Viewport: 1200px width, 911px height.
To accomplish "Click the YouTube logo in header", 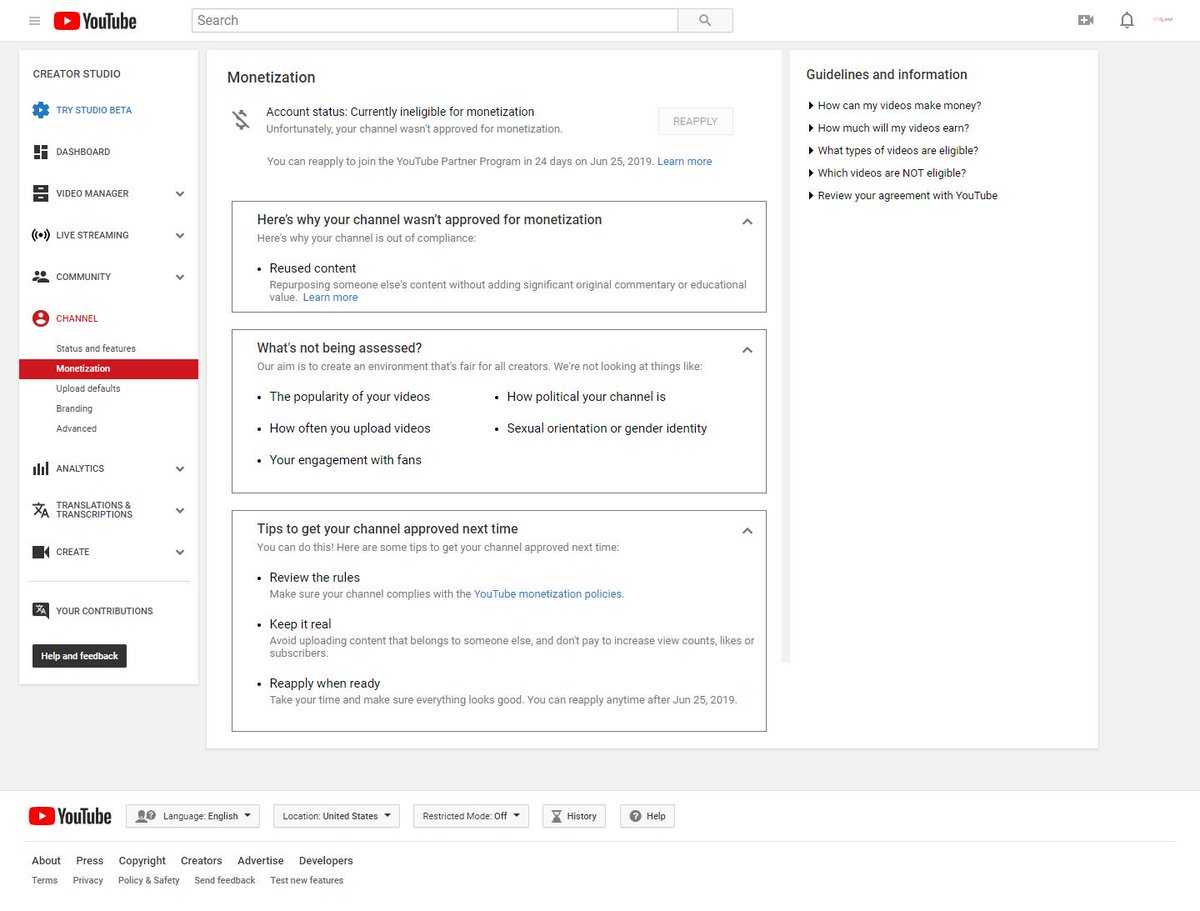I will coord(95,20).
